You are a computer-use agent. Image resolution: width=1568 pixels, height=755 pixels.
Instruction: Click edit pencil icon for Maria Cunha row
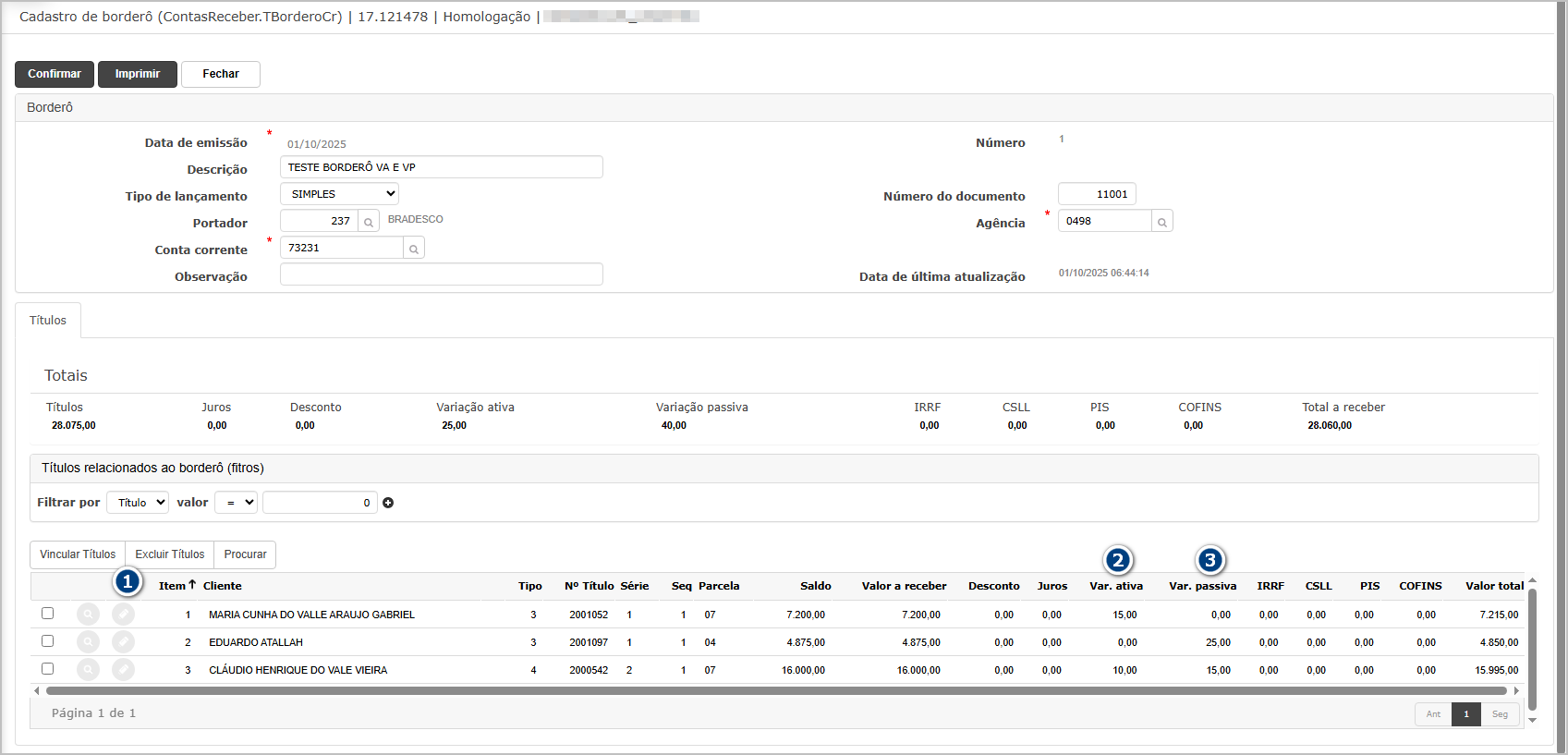(x=123, y=615)
